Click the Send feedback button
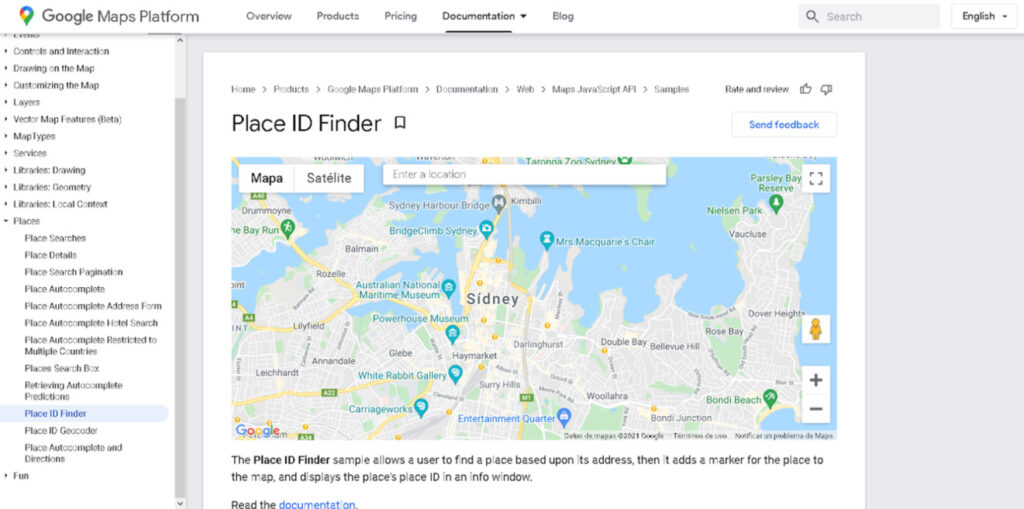Image resolution: width=1024 pixels, height=509 pixels. 784,125
